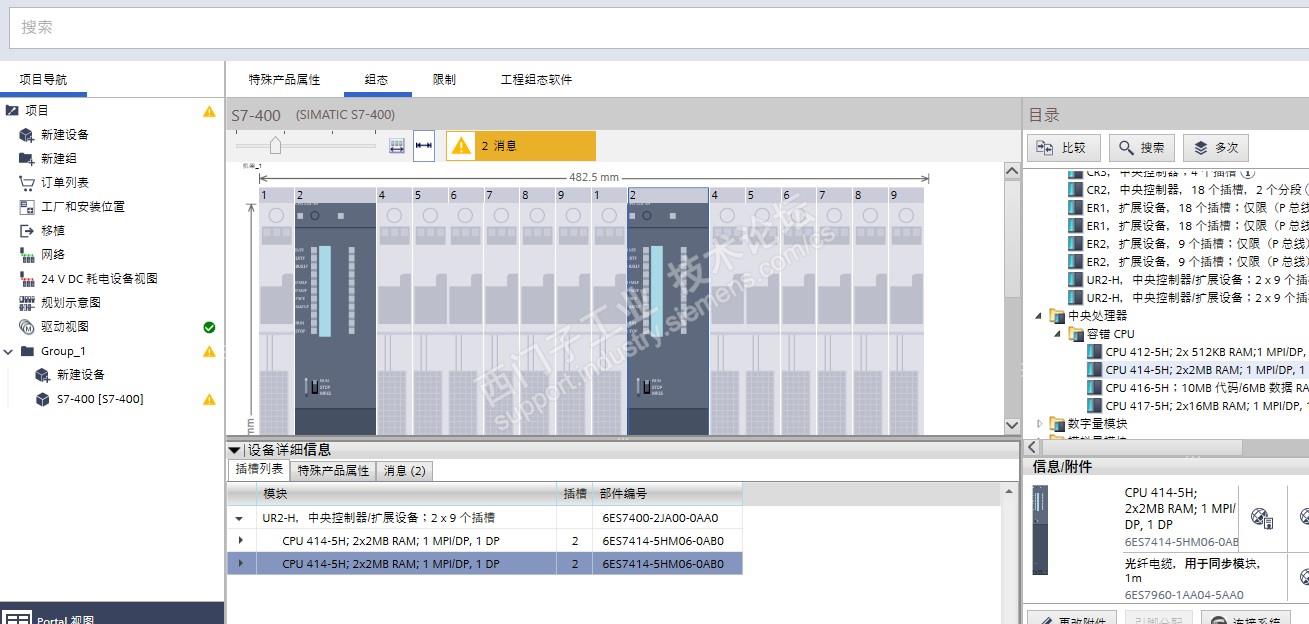This screenshot has width=1309, height=624.
Task: Click the fit-rack-to-width icon in toolbar
Action: click(397, 145)
